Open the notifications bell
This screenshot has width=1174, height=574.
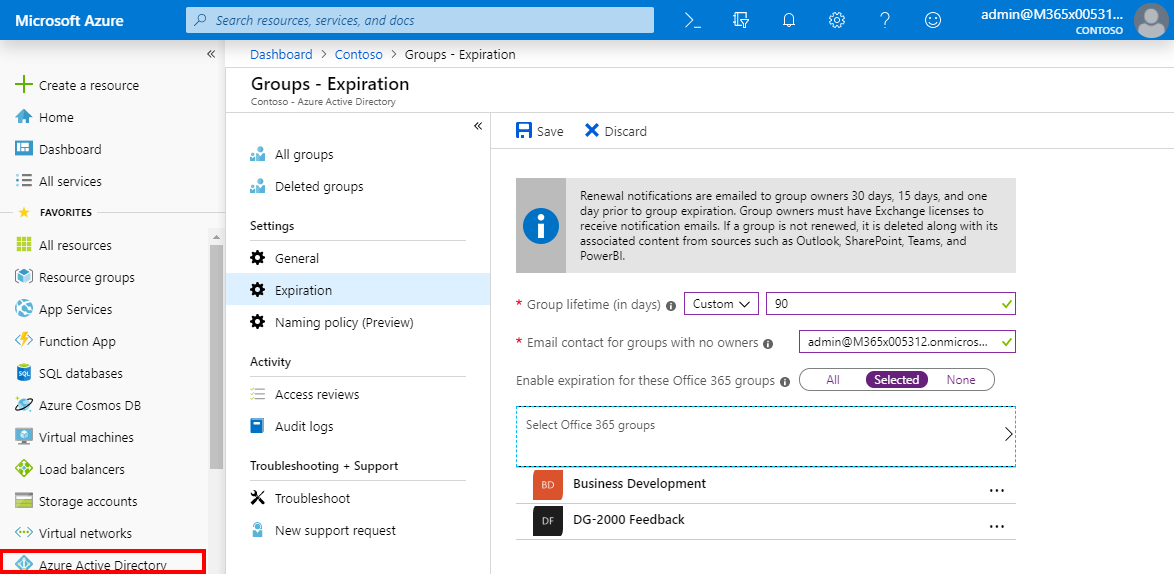click(789, 20)
